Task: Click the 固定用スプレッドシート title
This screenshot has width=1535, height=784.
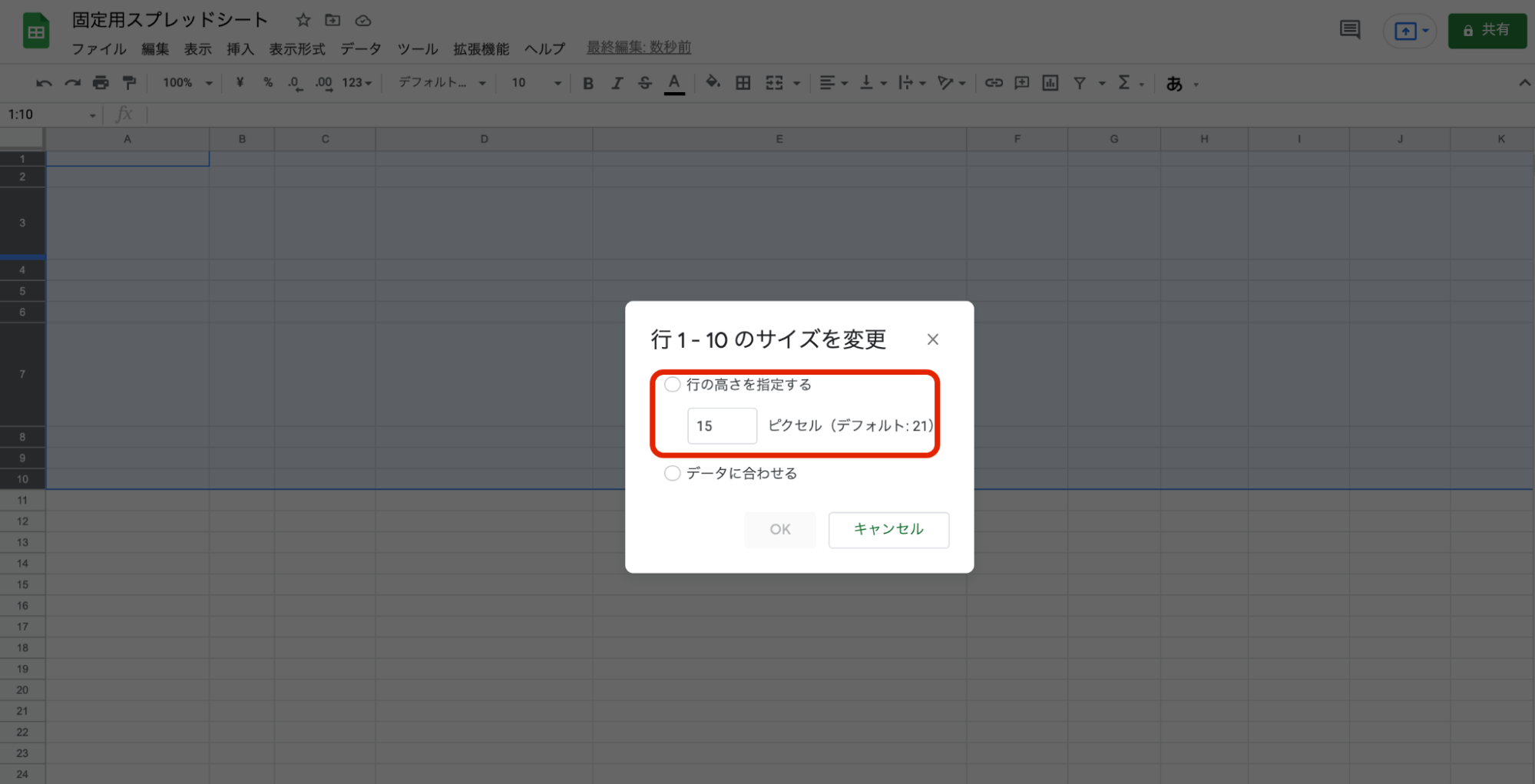Action: pos(170,20)
